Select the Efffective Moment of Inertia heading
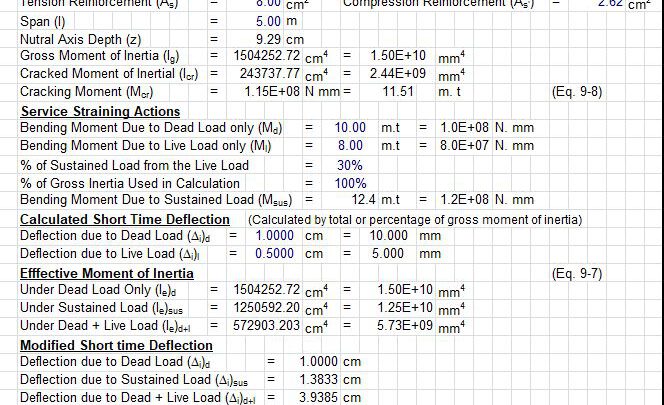Screen dimensions: 664x405 (107, 273)
